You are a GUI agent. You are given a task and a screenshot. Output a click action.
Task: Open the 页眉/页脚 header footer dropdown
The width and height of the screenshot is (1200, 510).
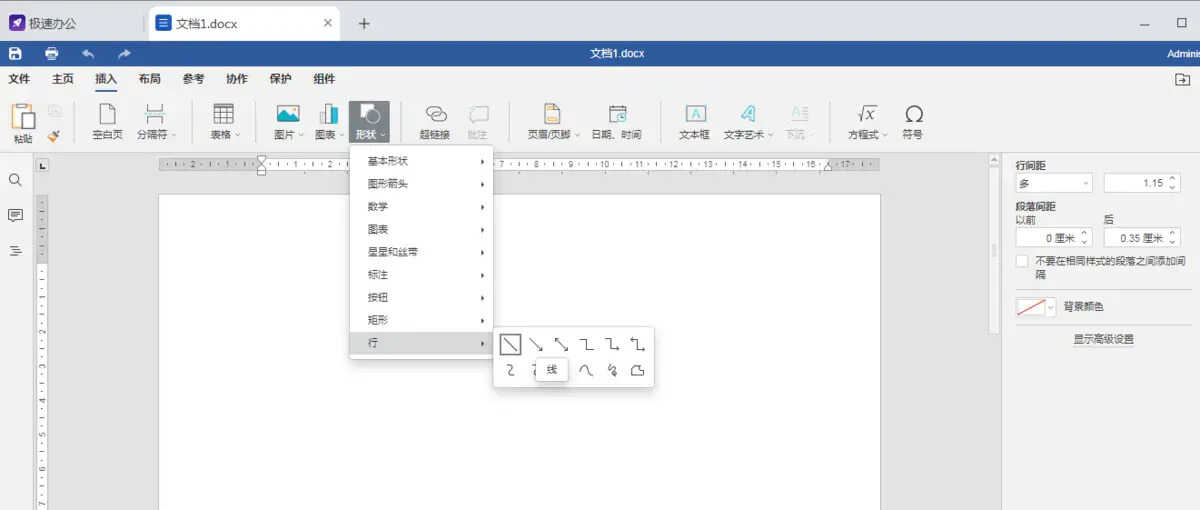point(553,122)
